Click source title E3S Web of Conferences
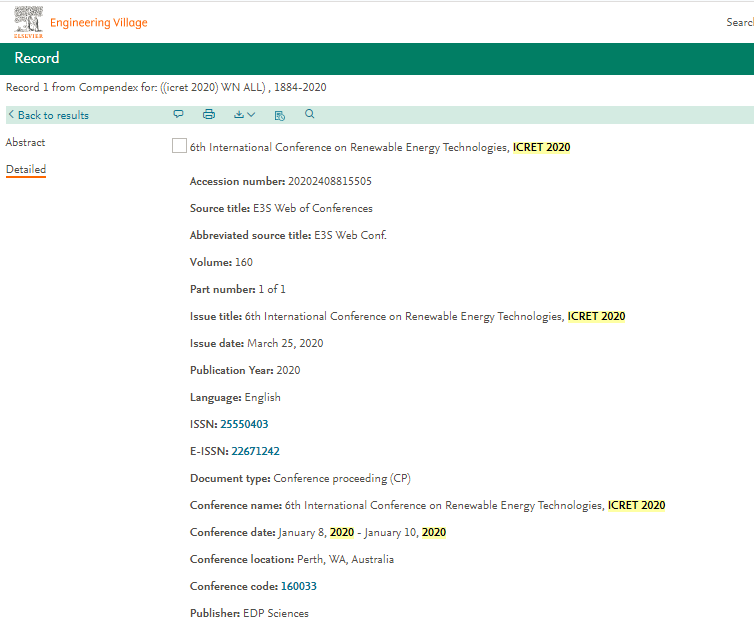This screenshot has height=629, width=754. click(x=313, y=208)
